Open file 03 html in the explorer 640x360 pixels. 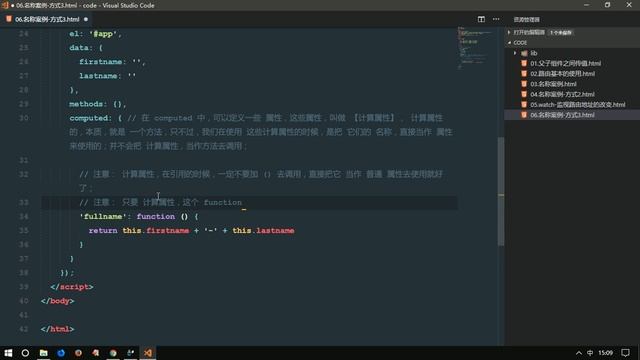click(x=553, y=84)
